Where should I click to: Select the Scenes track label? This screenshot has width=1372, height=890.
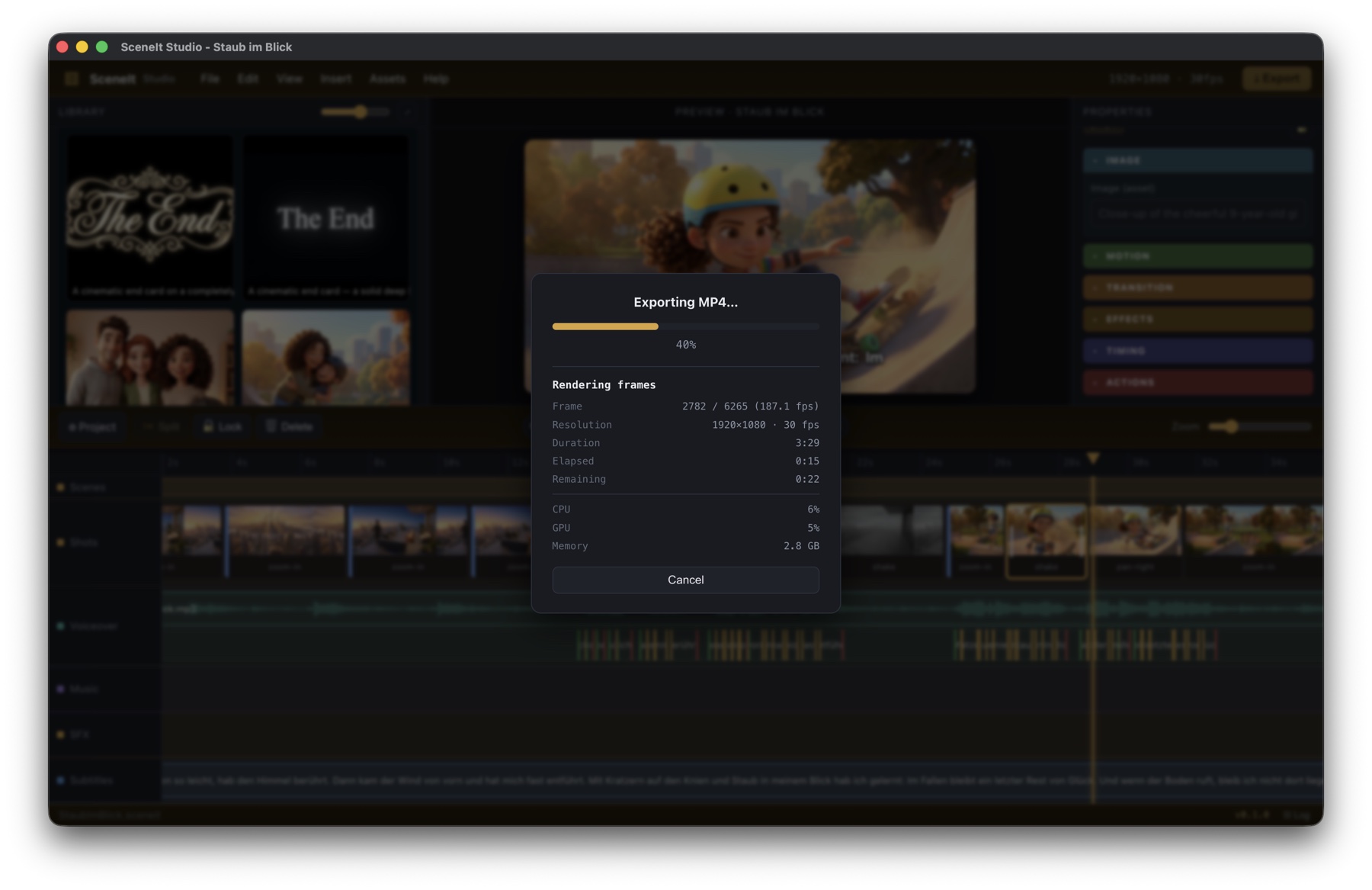88,487
